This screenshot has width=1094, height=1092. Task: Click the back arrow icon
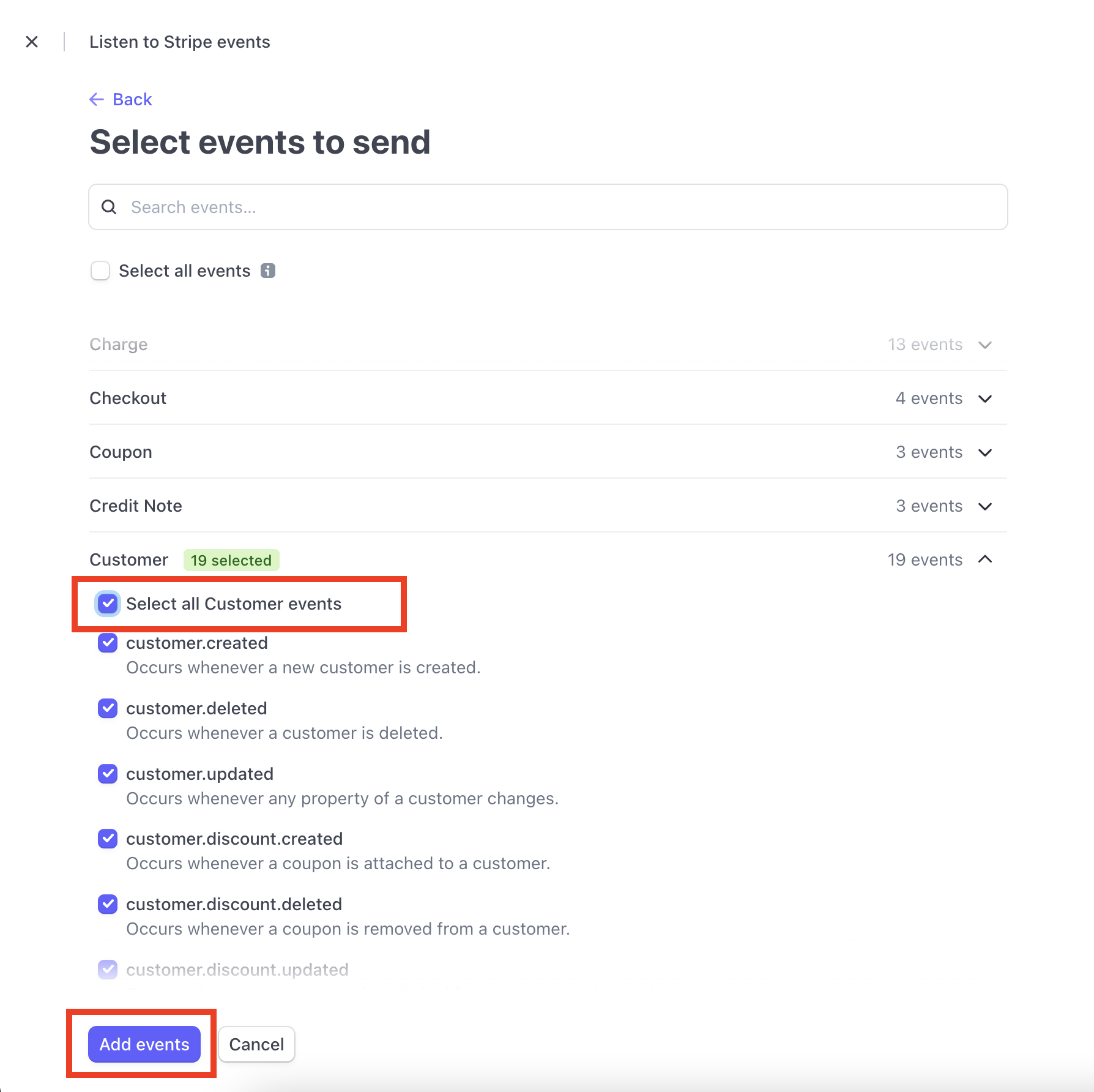(x=97, y=99)
